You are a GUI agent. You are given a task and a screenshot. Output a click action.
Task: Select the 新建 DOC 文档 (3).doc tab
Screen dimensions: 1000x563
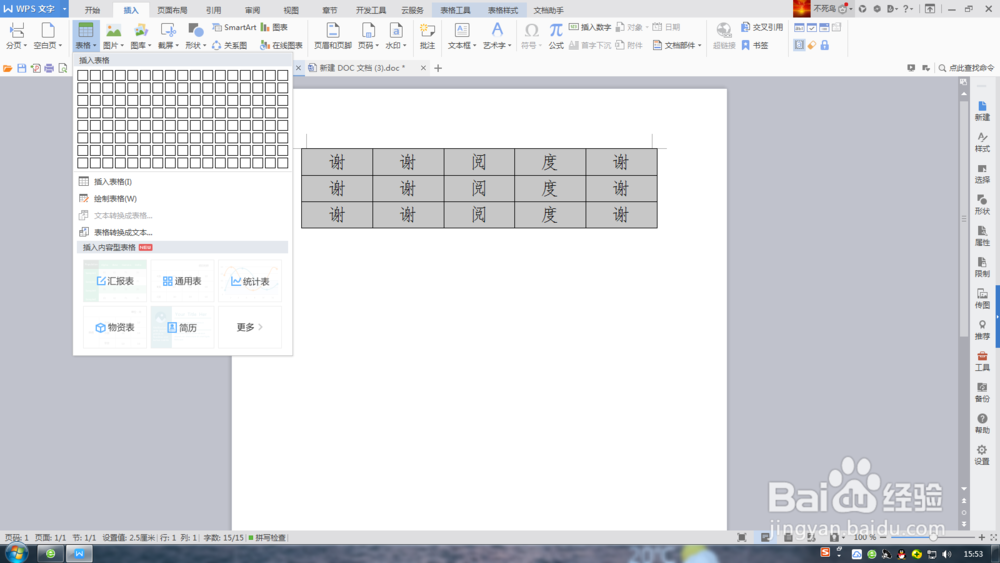(x=362, y=68)
